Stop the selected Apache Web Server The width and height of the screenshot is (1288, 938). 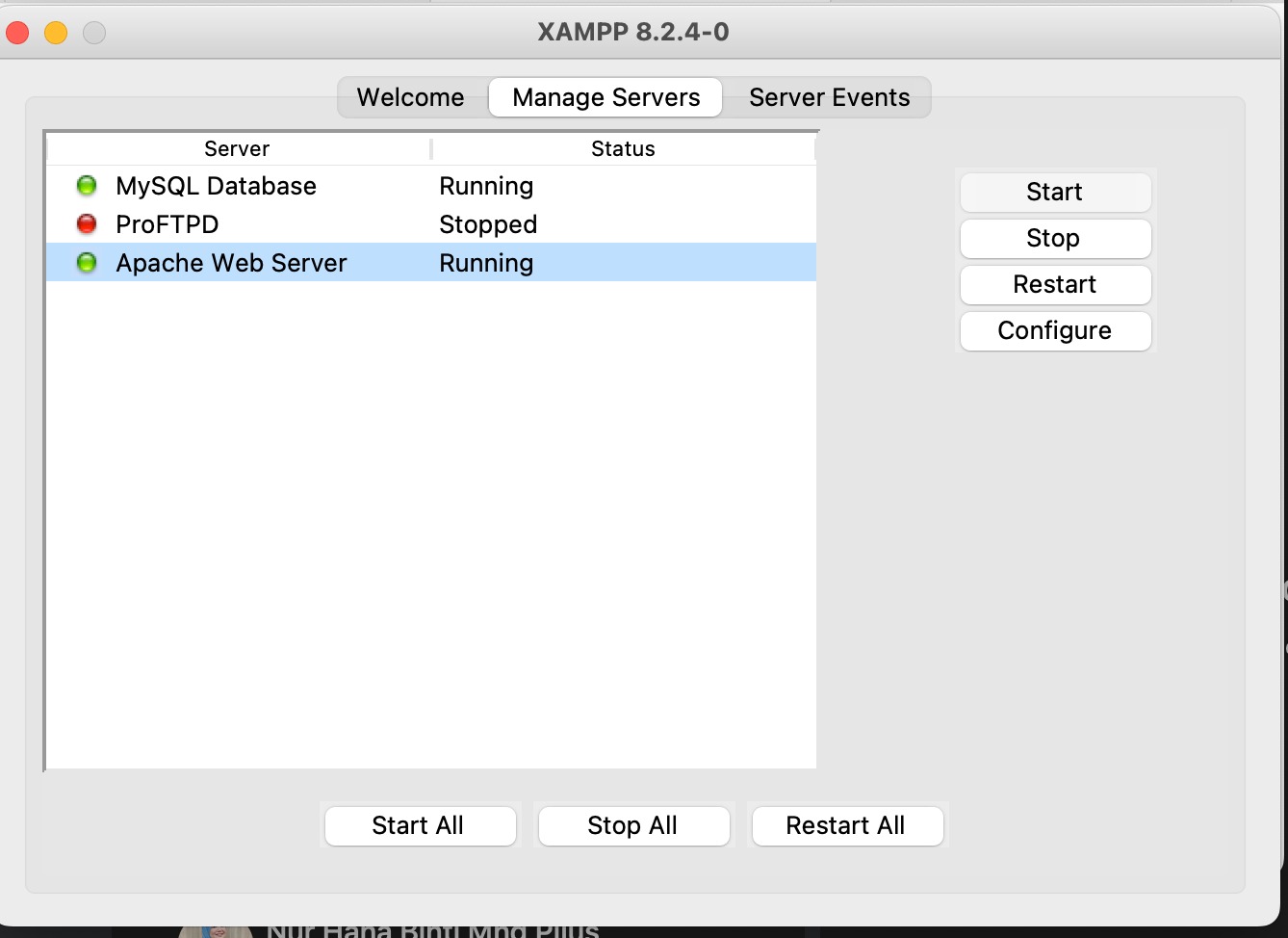click(x=1054, y=239)
